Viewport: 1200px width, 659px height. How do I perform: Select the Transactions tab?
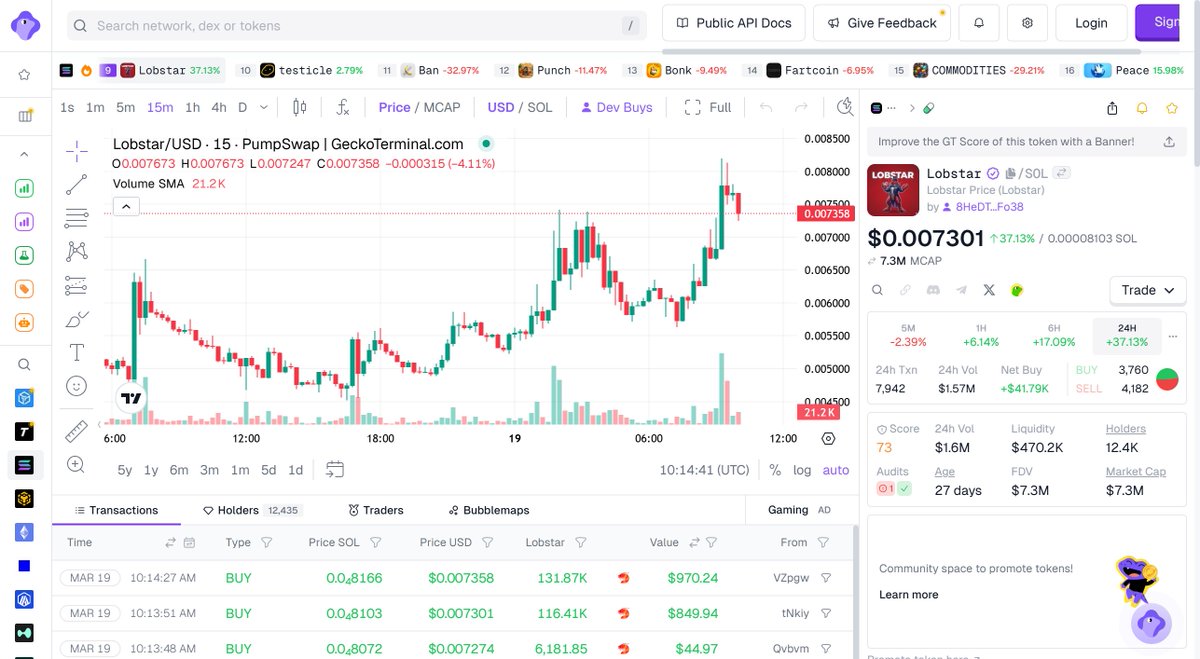[x=116, y=510]
